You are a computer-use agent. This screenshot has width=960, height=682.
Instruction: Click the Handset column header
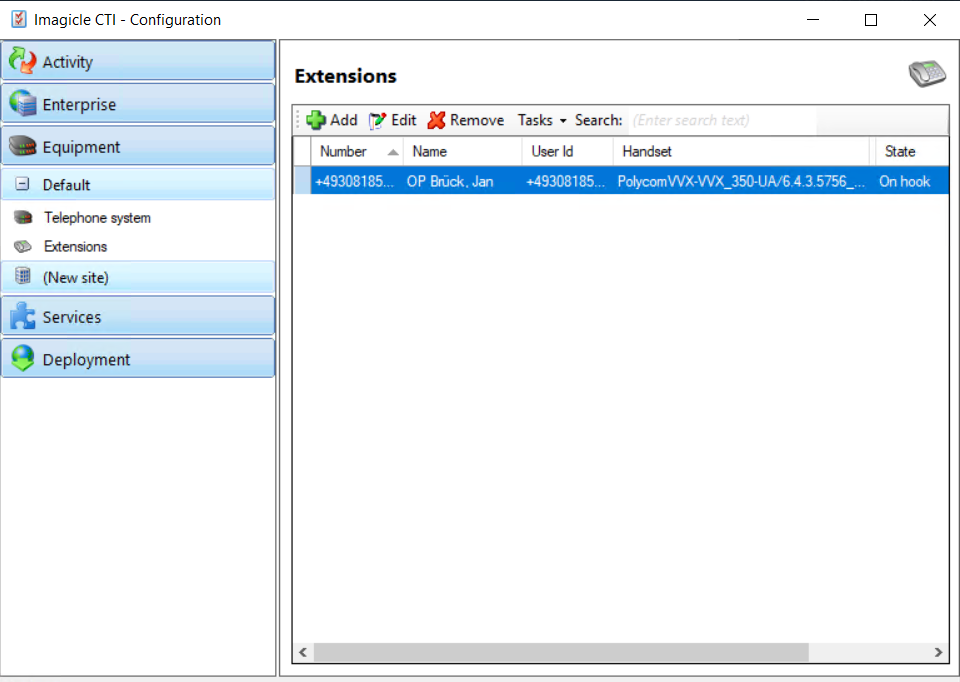click(x=647, y=152)
